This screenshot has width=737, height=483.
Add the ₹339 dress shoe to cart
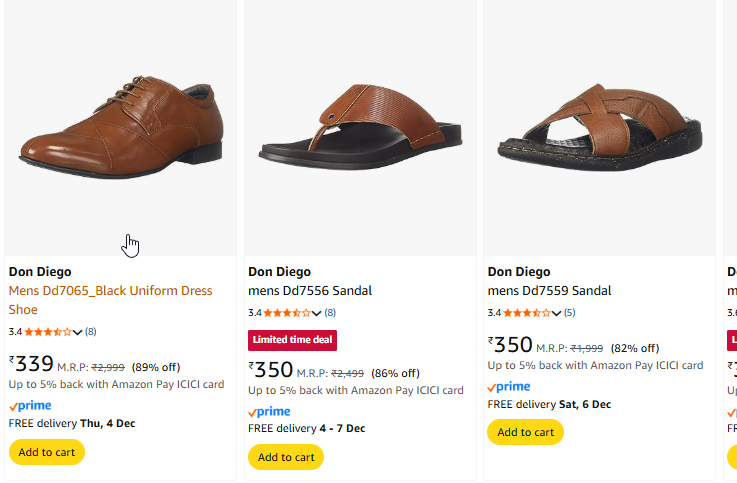pyautogui.click(x=46, y=452)
